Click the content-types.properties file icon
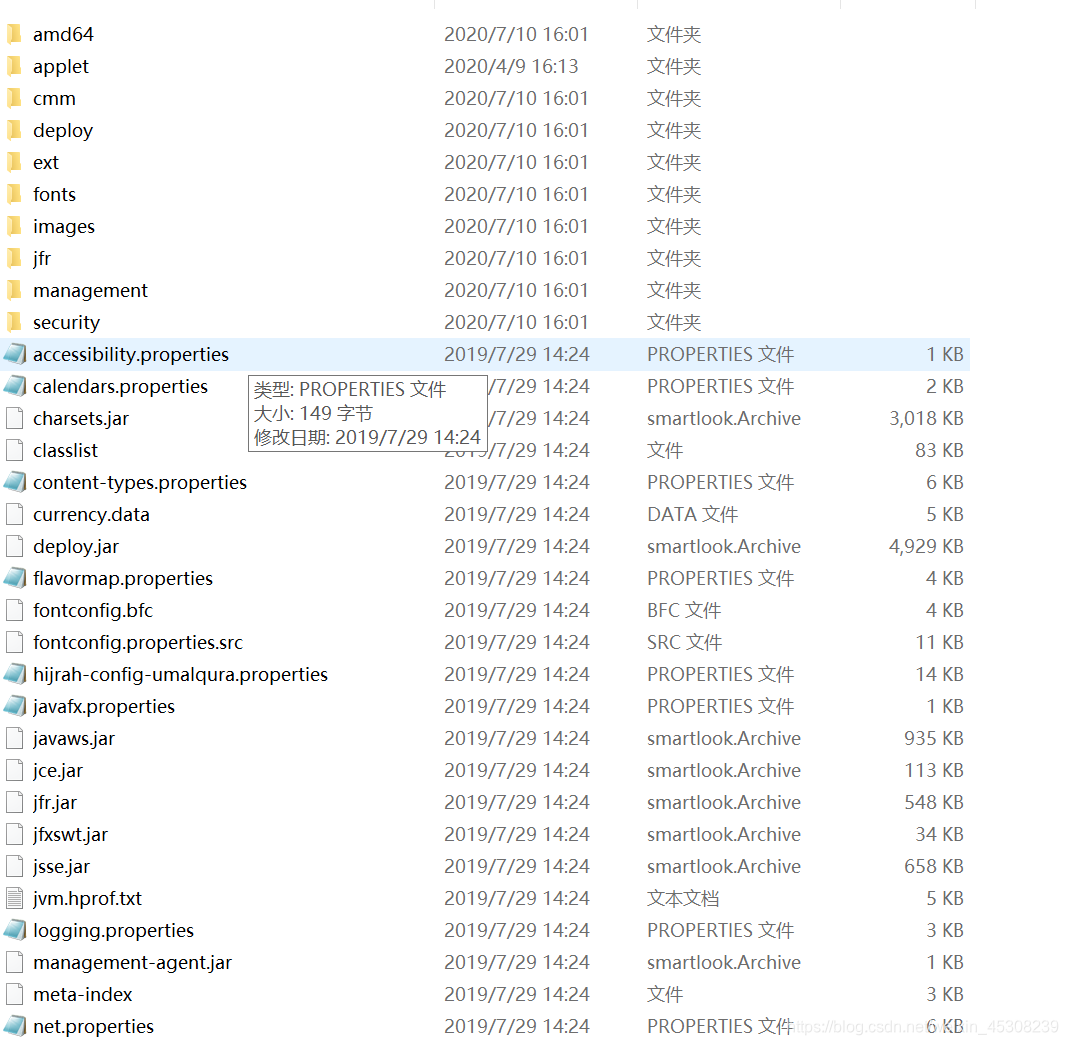The height and width of the screenshot is (1045, 1068). coord(14,482)
